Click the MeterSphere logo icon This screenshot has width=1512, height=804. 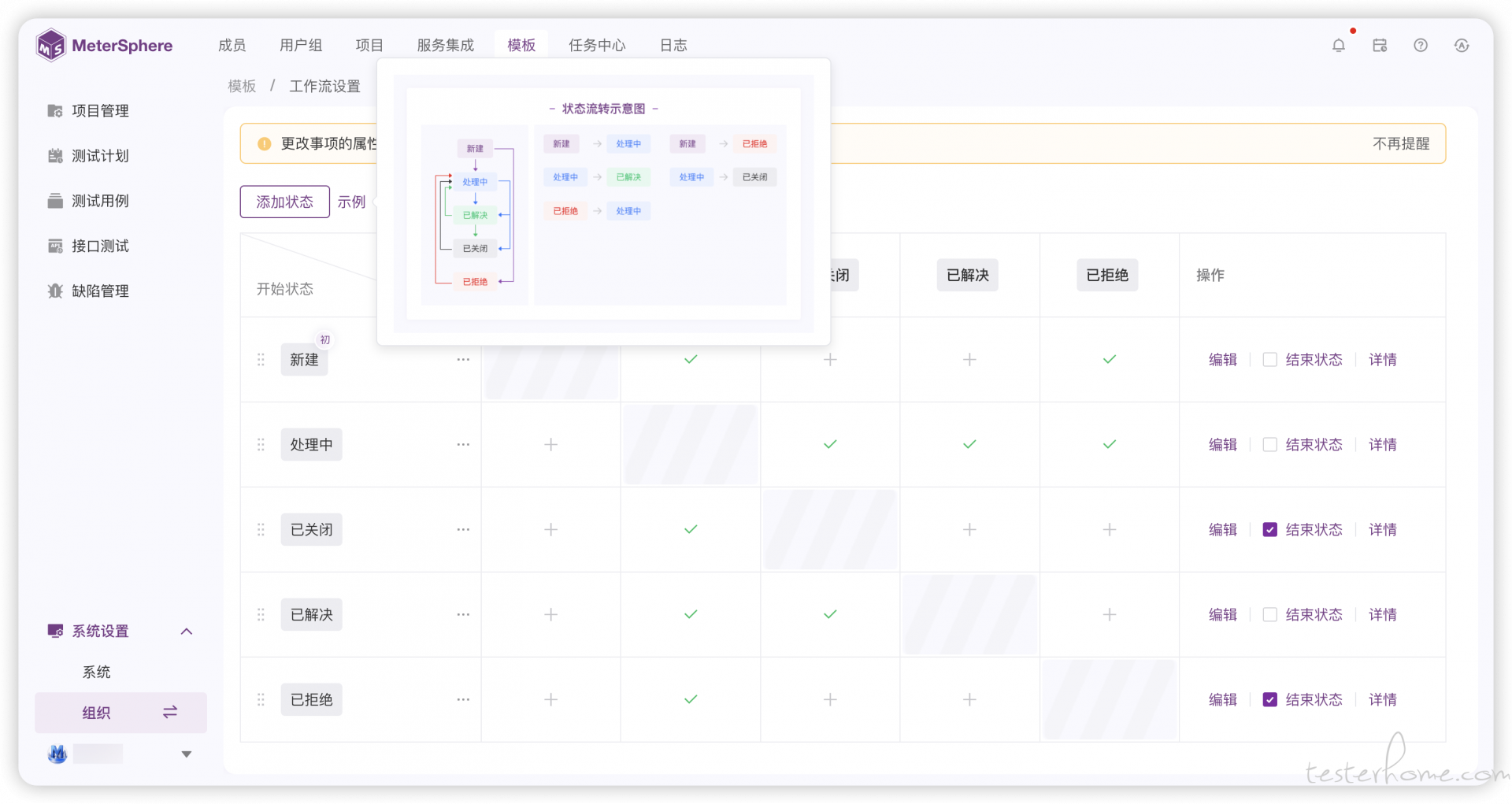pyautogui.click(x=51, y=45)
